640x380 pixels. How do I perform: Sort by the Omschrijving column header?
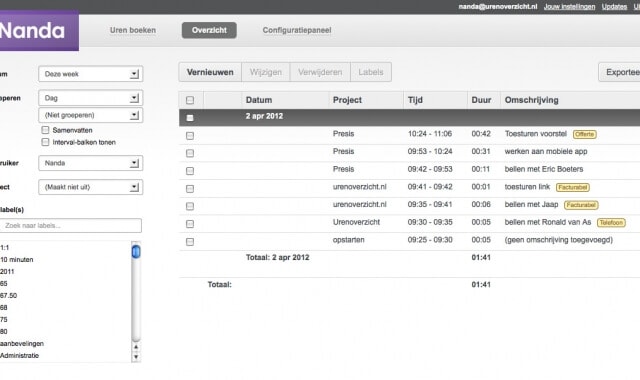tap(531, 100)
